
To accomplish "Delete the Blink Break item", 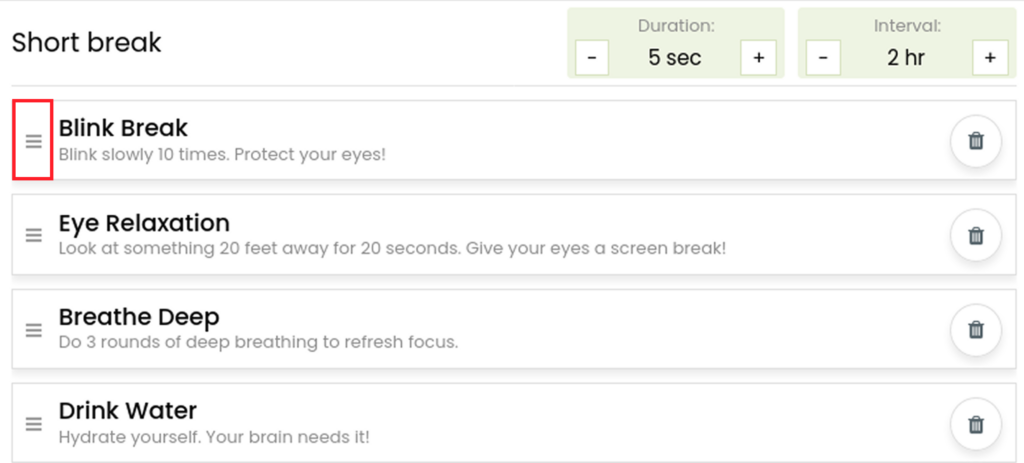I will pos(976,141).
